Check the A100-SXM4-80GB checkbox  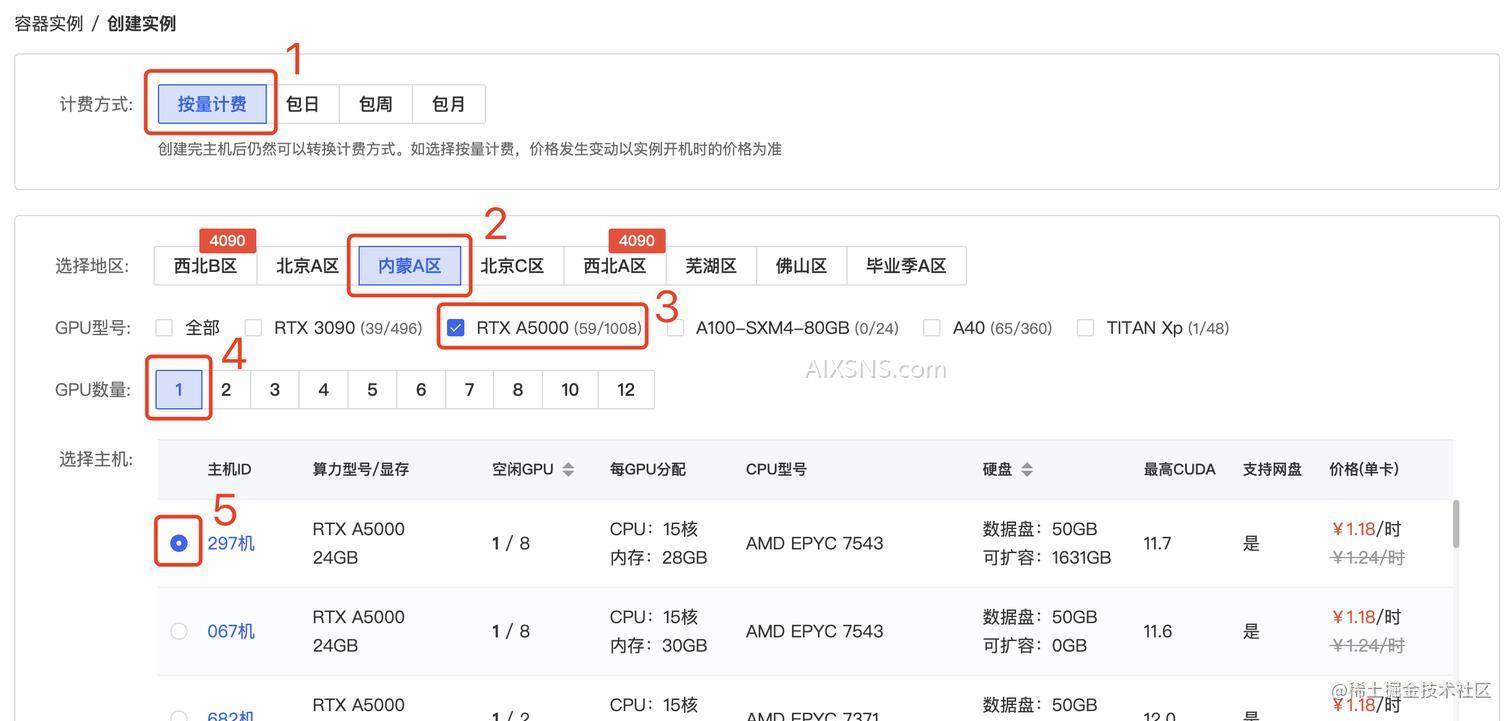pos(675,326)
